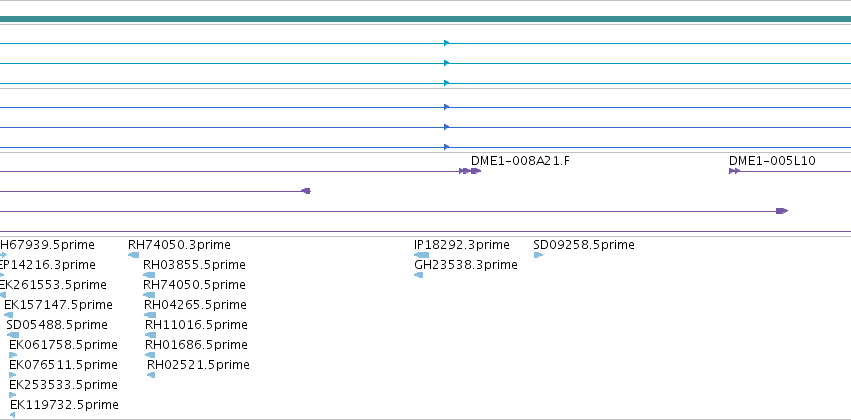Viewport: 851px width, 420px height.
Task: Click the RH01686.5prime arrow glyph
Action: coord(150,355)
